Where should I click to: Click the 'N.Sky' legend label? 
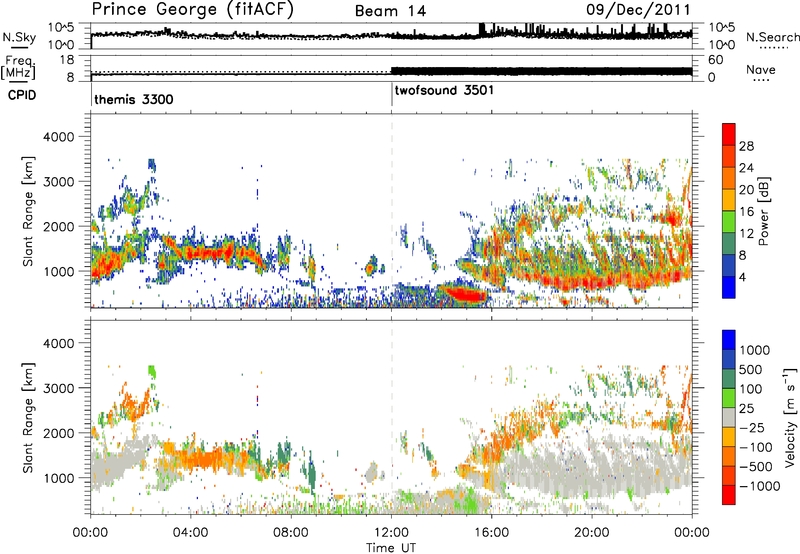[19, 37]
